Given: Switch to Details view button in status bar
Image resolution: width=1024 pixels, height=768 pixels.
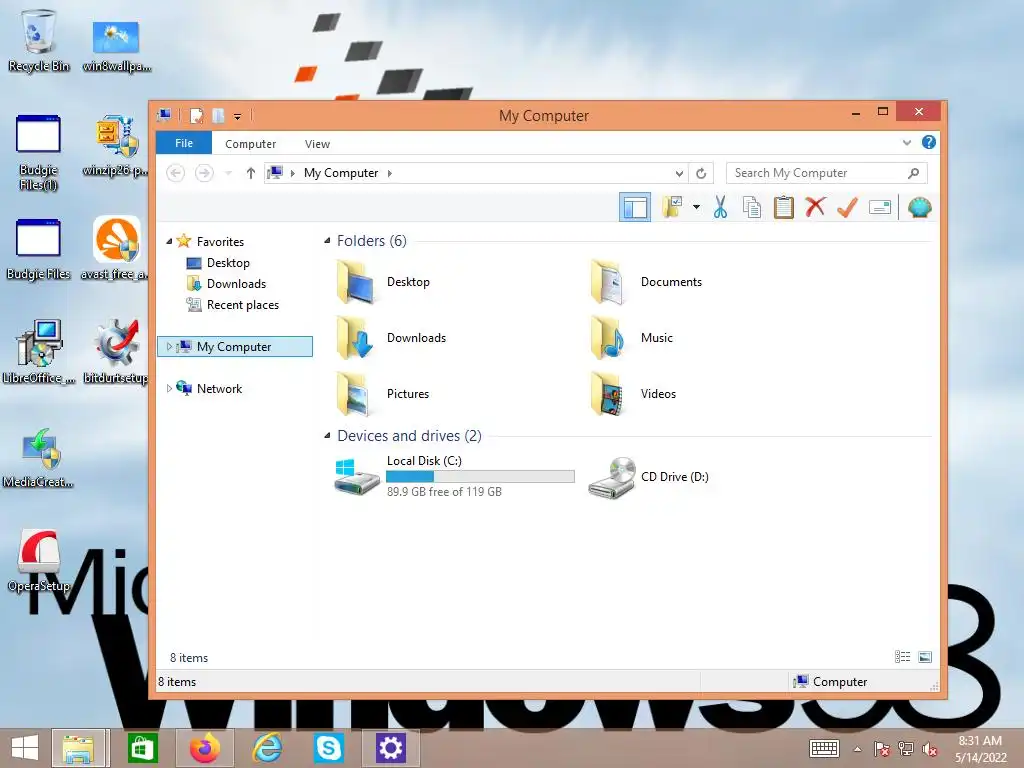Looking at the screenshot, I should pyautogui.click(x=903, y=657).
